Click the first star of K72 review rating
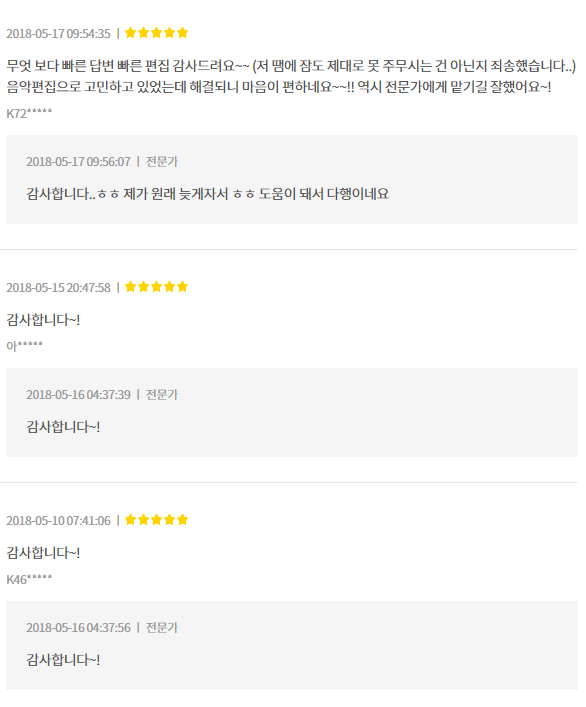The image size is (586, 707). [130, 33]
